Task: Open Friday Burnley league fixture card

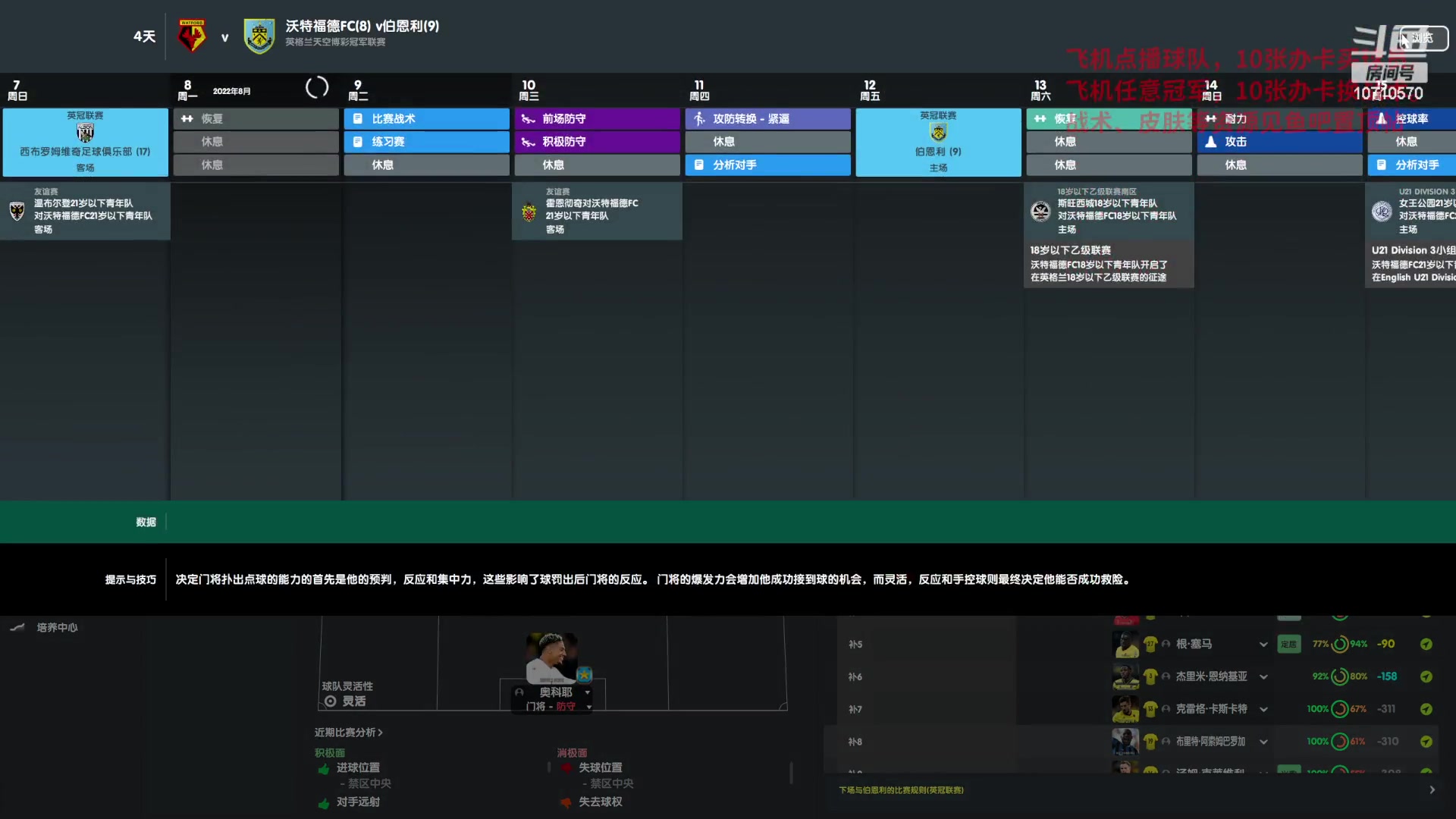Action: click(938, 142)
